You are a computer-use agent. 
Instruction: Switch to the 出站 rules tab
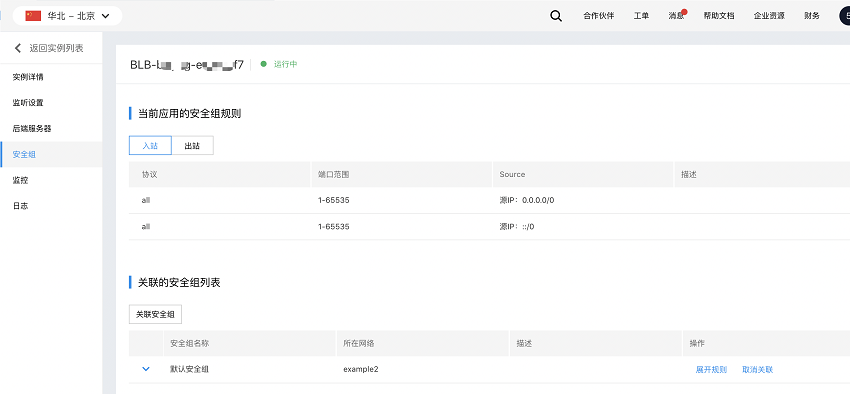pyautogui.click(x=192, y=146)
